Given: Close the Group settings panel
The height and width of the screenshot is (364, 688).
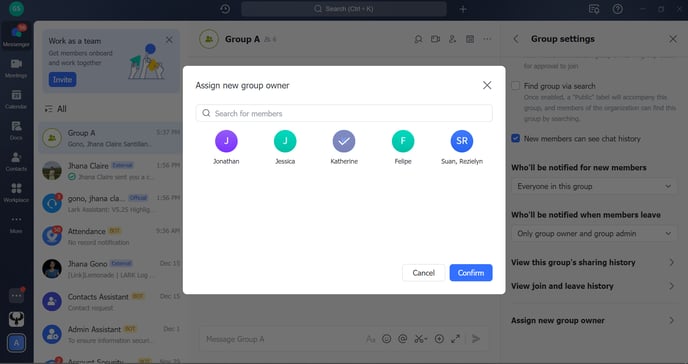Looking at the screenshot, I should (673, 39).
